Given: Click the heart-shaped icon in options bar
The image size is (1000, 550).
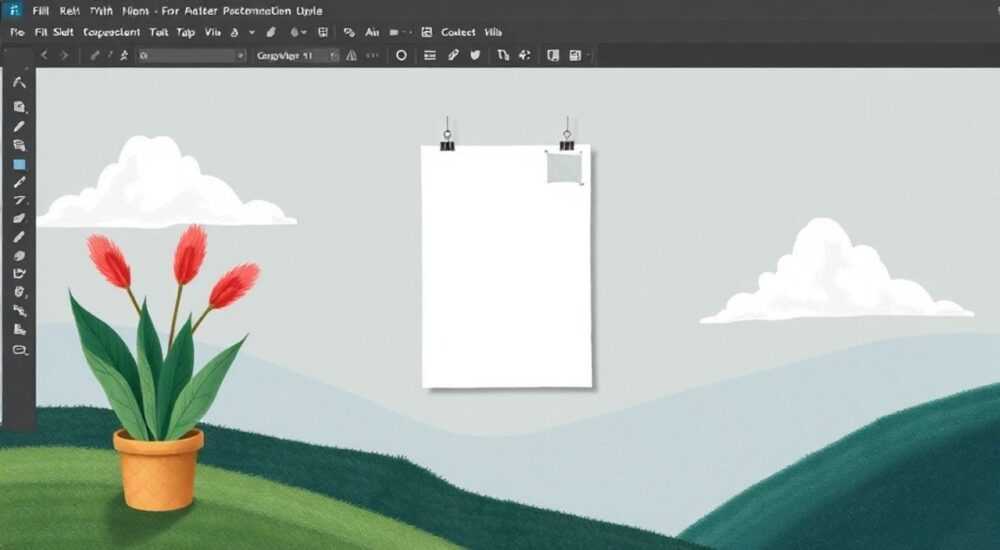Looking at the screenshot, I should pyautogui.click(x=475, y=56).
